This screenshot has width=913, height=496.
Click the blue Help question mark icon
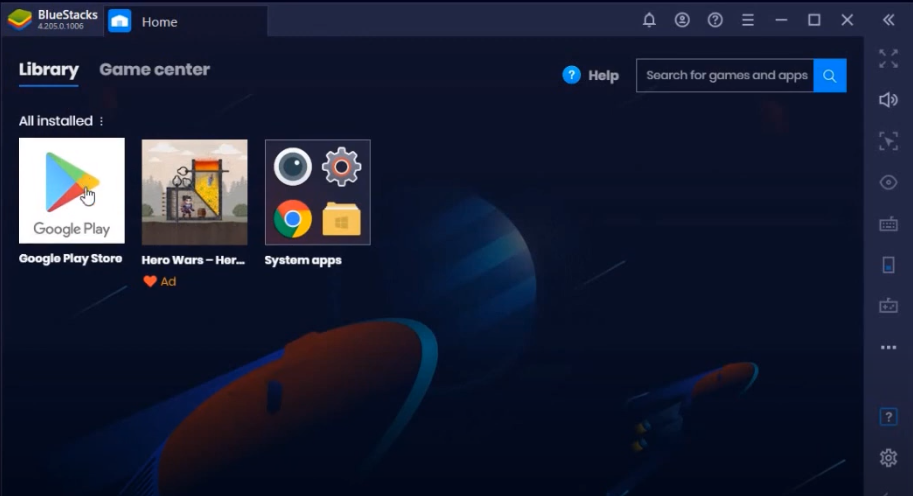pos(571,75)
